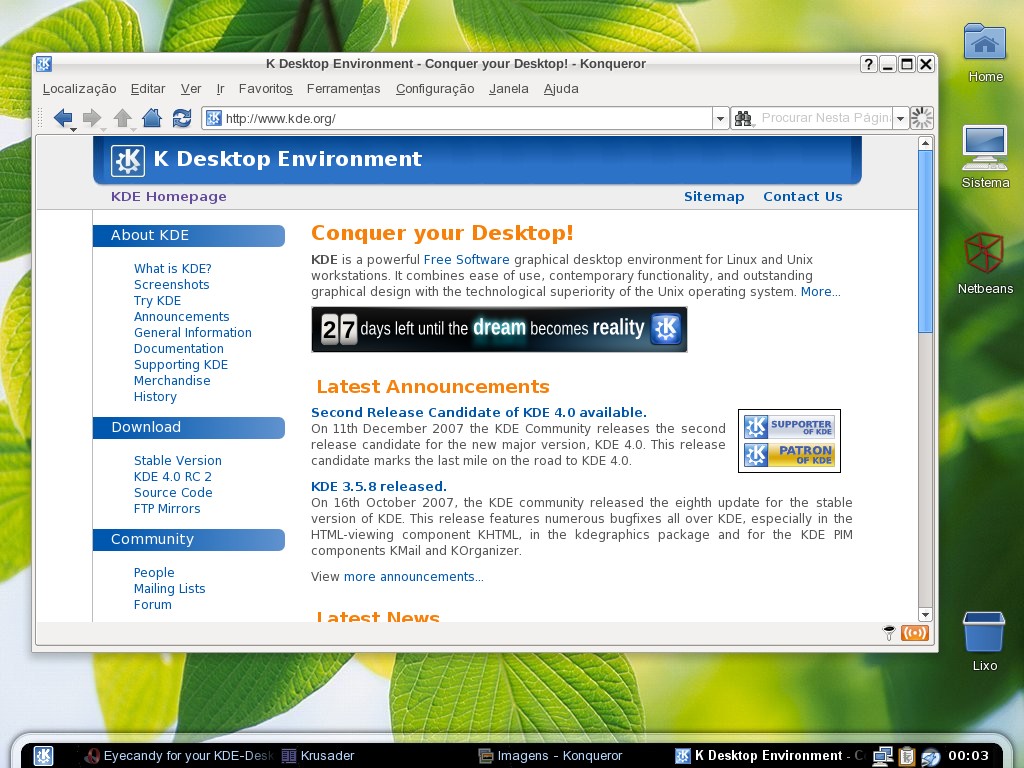Click the panel clock showing 00:03
1024x768 pixels.
[968, 756]
